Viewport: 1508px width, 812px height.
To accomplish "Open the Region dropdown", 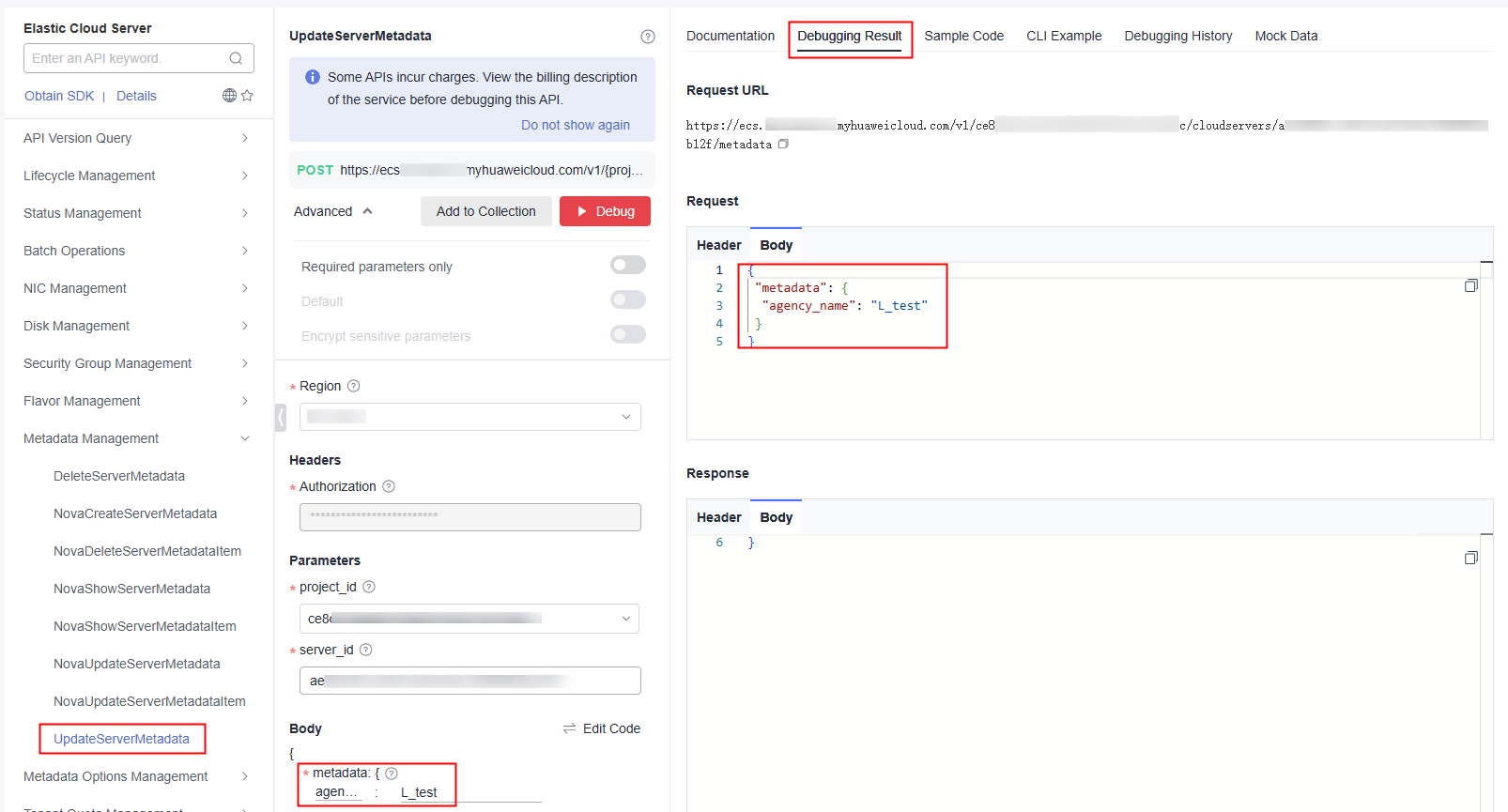I will pos(469,417).
